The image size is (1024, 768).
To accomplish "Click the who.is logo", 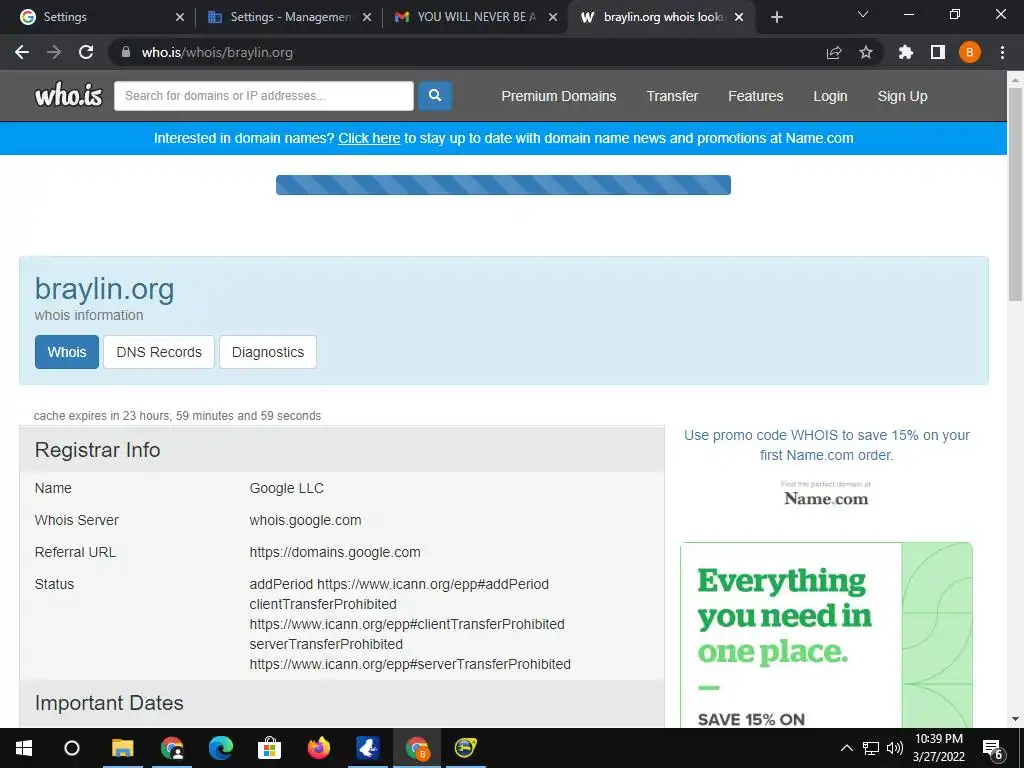I will click(69, 95).
